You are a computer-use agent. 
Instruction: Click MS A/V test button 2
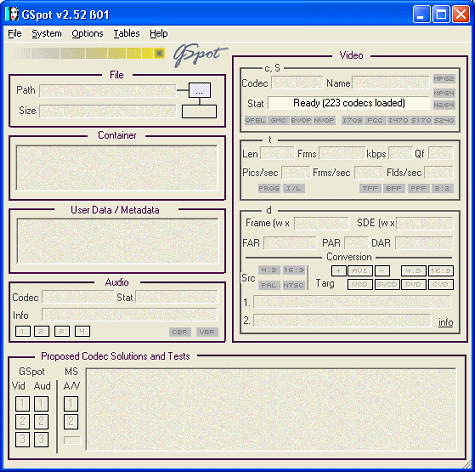[71, 421]
